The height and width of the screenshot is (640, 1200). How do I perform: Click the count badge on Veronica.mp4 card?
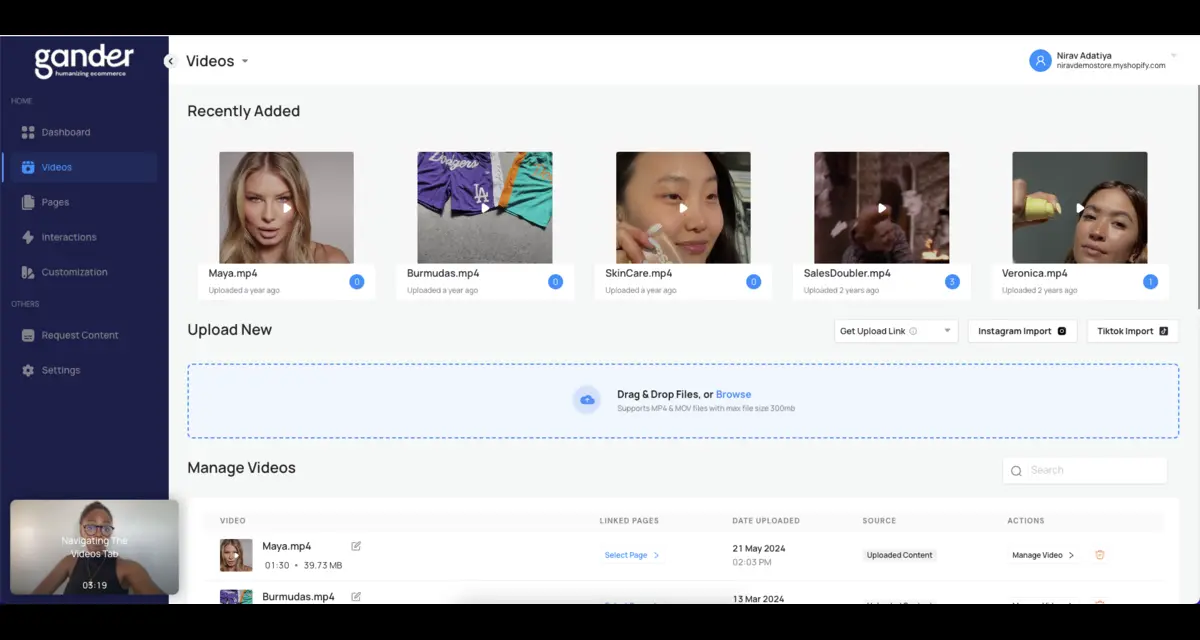pos(1150,282)
